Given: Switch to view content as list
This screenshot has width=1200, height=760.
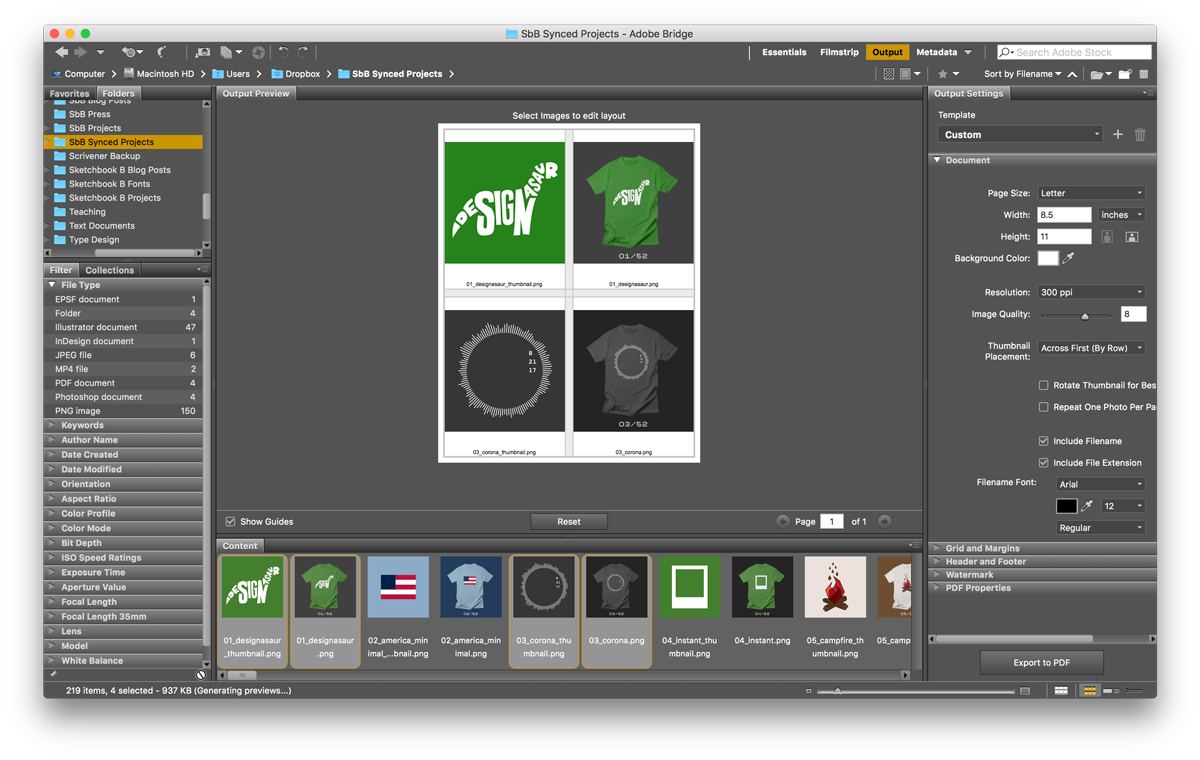Looking at the screenshot, I should (x=1133, y=690).
